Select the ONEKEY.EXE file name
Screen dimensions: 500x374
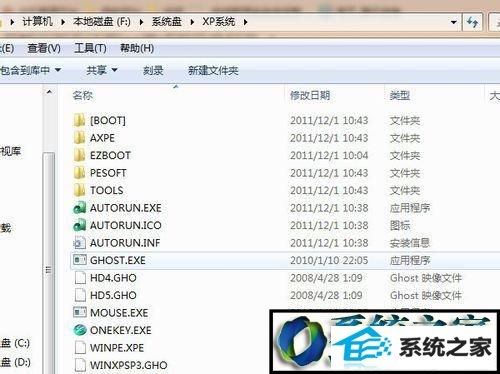(121, 330)
